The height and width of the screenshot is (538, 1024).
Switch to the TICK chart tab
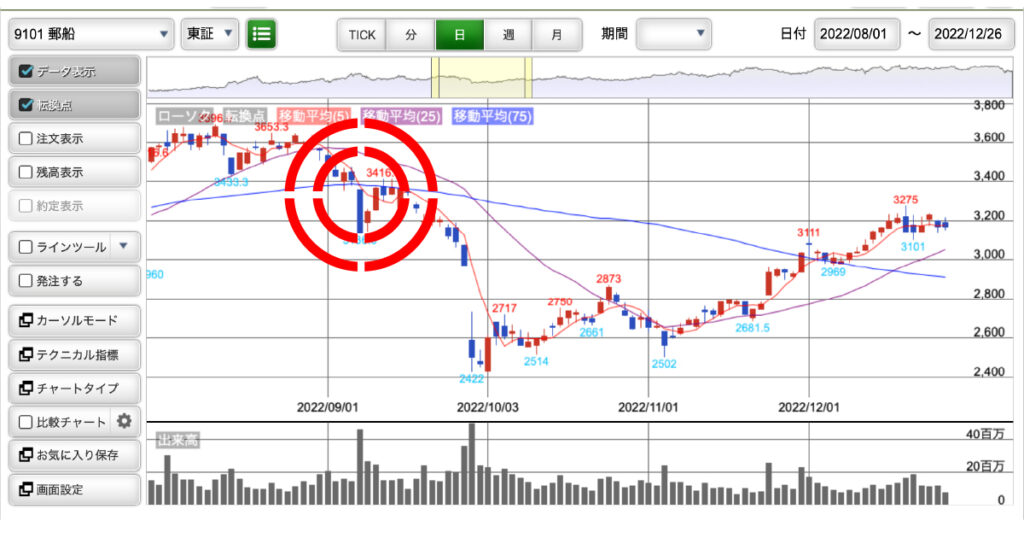362,35
